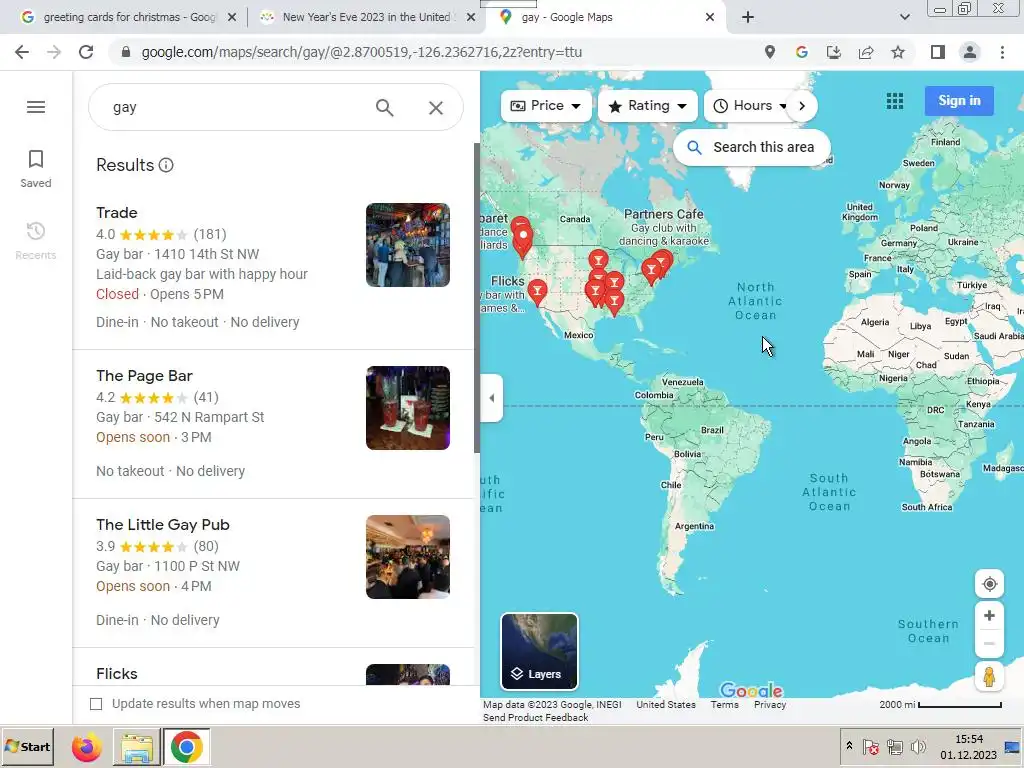Viewport: 1024px width, 768px height.
Task: Click the map pin next to Flicks label
Action: [x=537, y=292]
